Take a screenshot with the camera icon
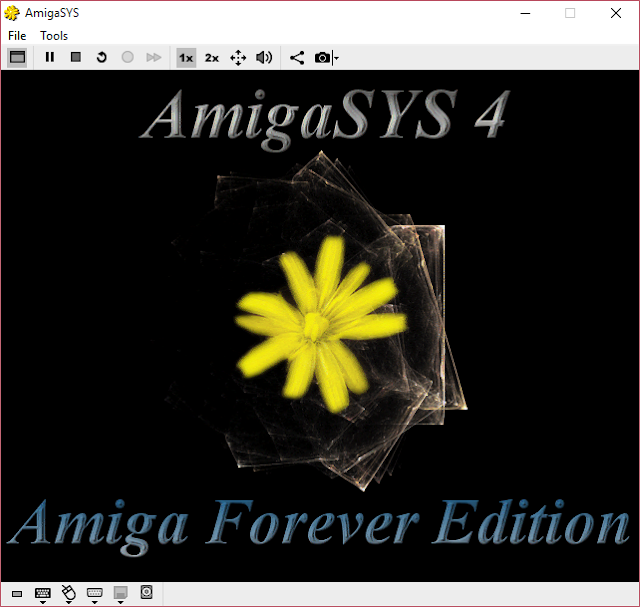 (x=322, y=58)
